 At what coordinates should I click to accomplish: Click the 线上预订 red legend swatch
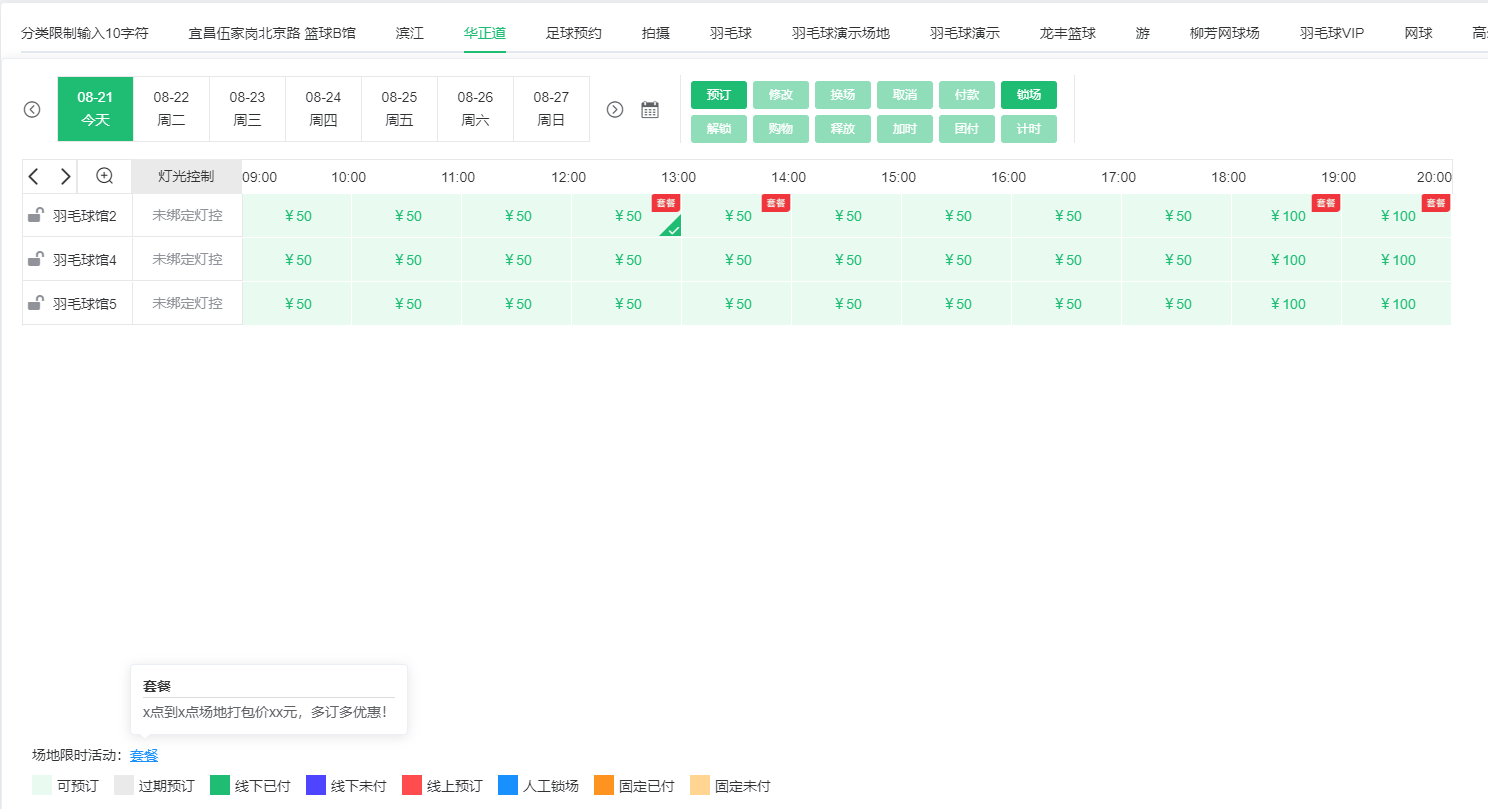(411, 786)
